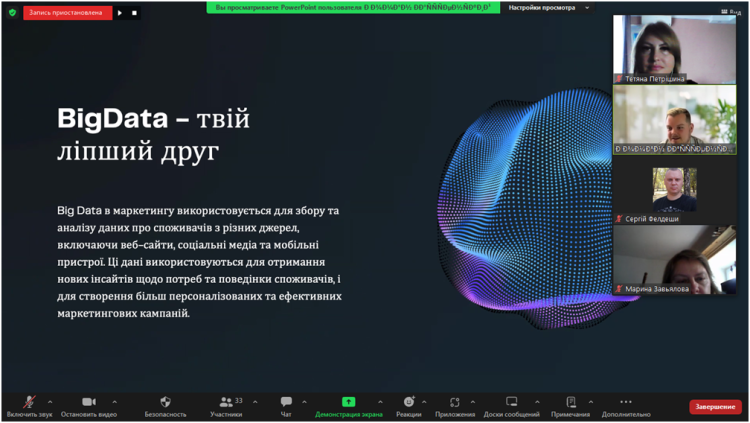This screenshot has height=423, width=750.
Task: Unmute microphone with Включить звук
Action: pos(29,402)
